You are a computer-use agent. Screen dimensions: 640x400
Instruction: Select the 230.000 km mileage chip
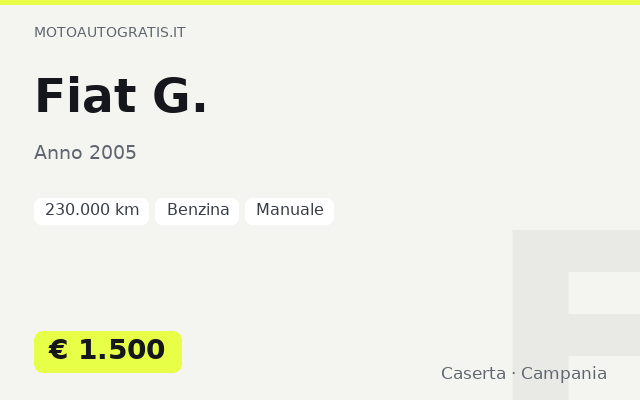tap(91, 211)
